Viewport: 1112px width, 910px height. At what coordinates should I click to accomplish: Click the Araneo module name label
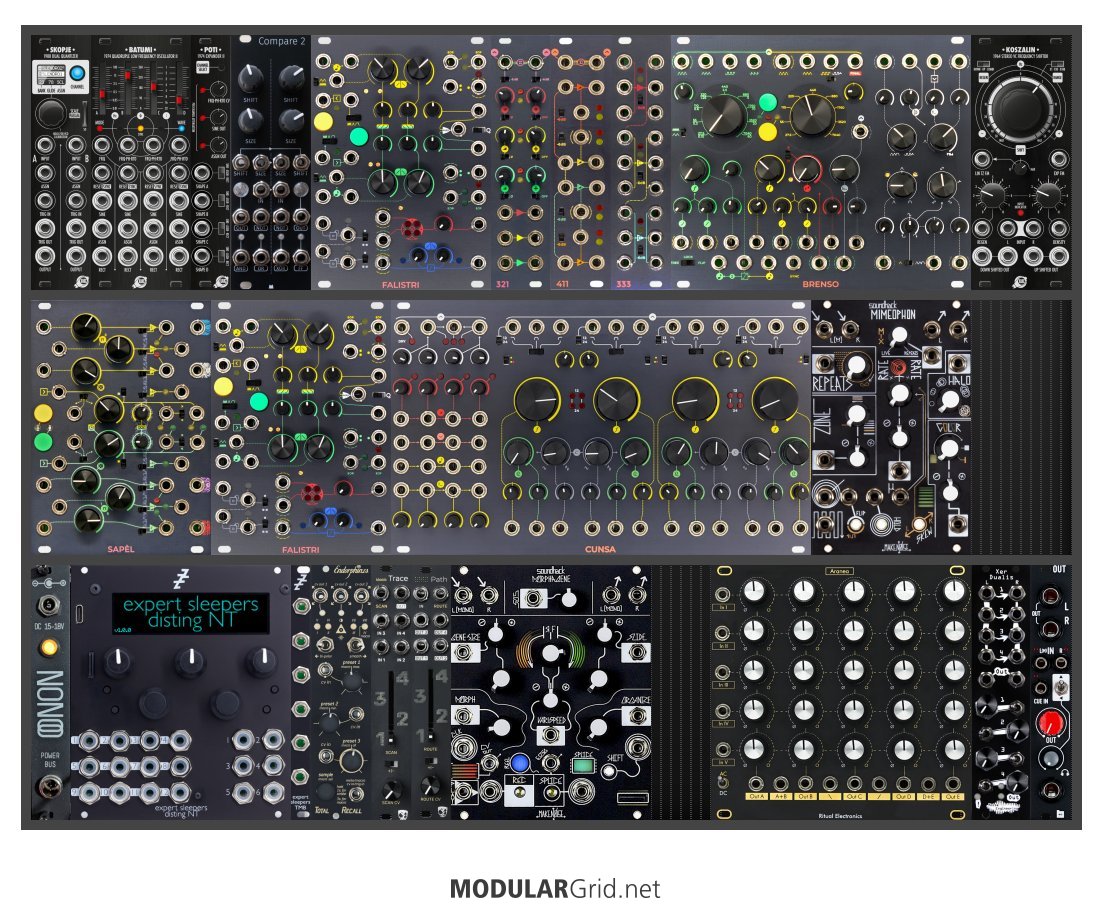pos(840,571)
